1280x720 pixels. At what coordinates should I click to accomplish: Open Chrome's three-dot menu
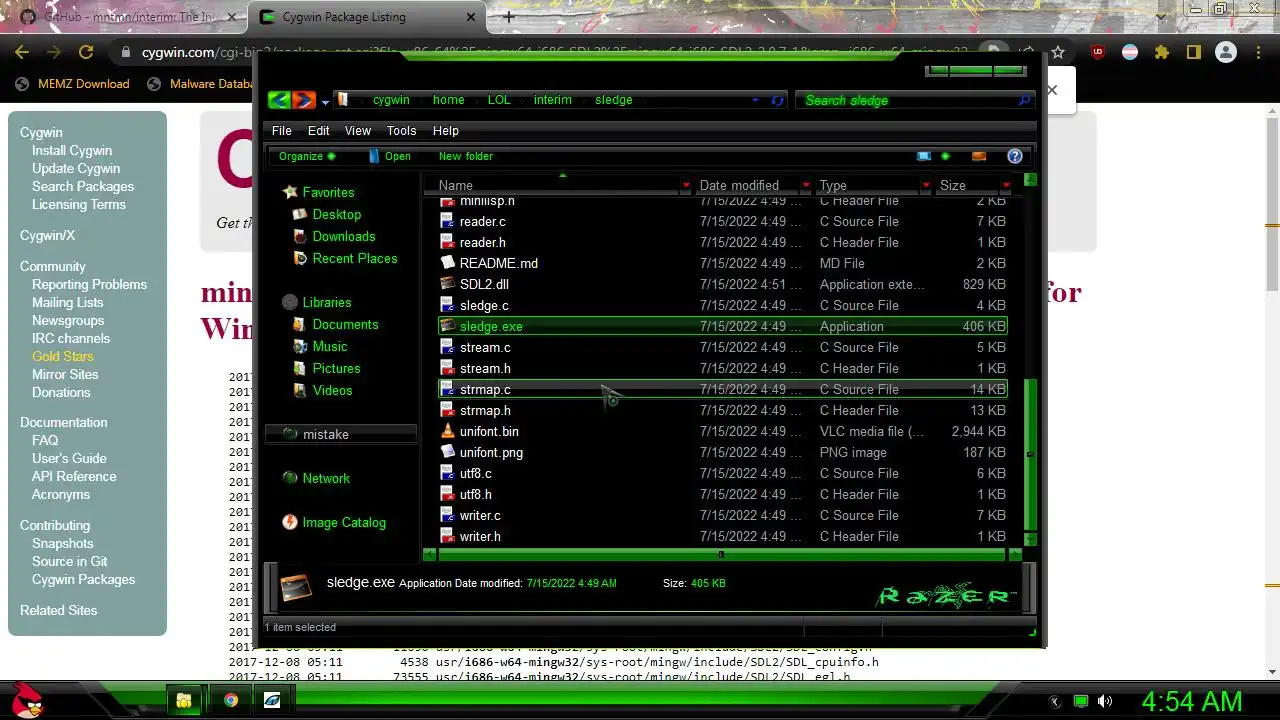[1259, 53]
